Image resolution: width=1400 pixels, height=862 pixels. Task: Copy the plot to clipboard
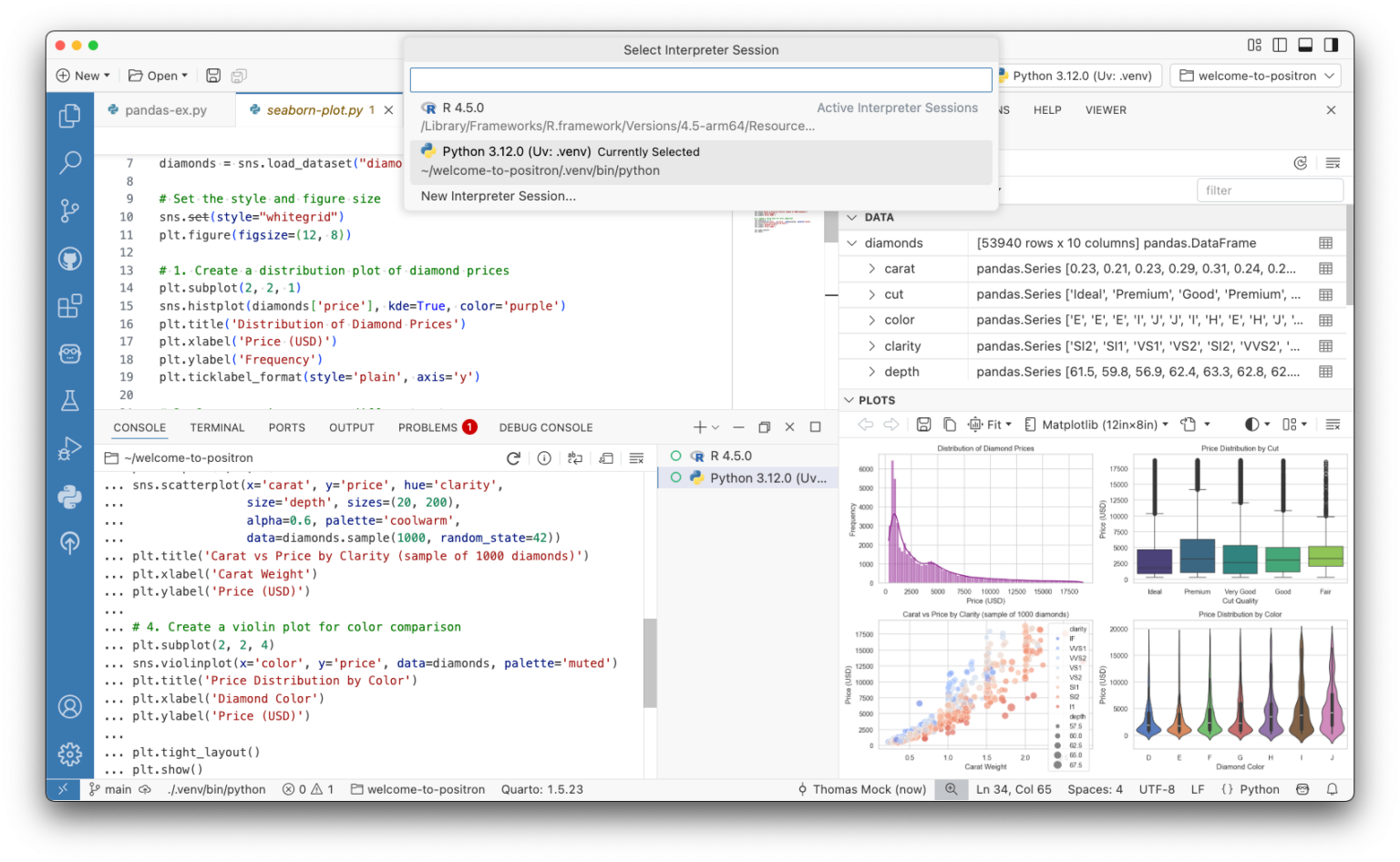(949, 424)
